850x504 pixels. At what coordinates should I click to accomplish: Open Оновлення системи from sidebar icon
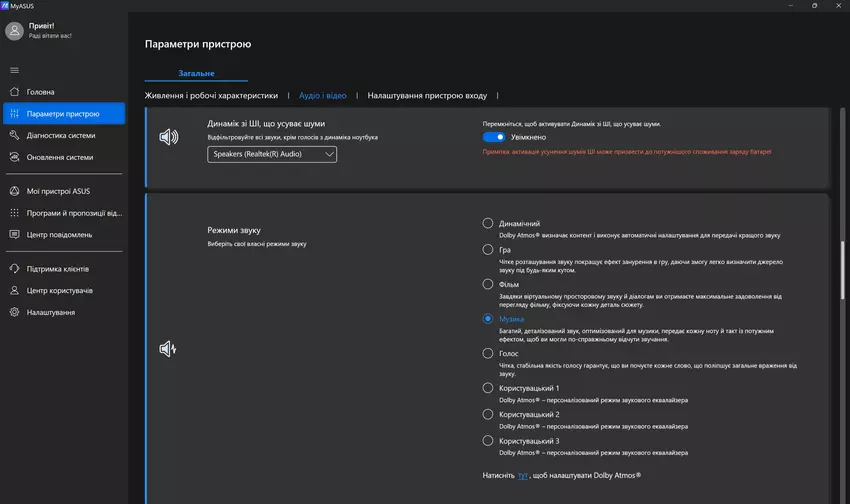pos(14,157)
